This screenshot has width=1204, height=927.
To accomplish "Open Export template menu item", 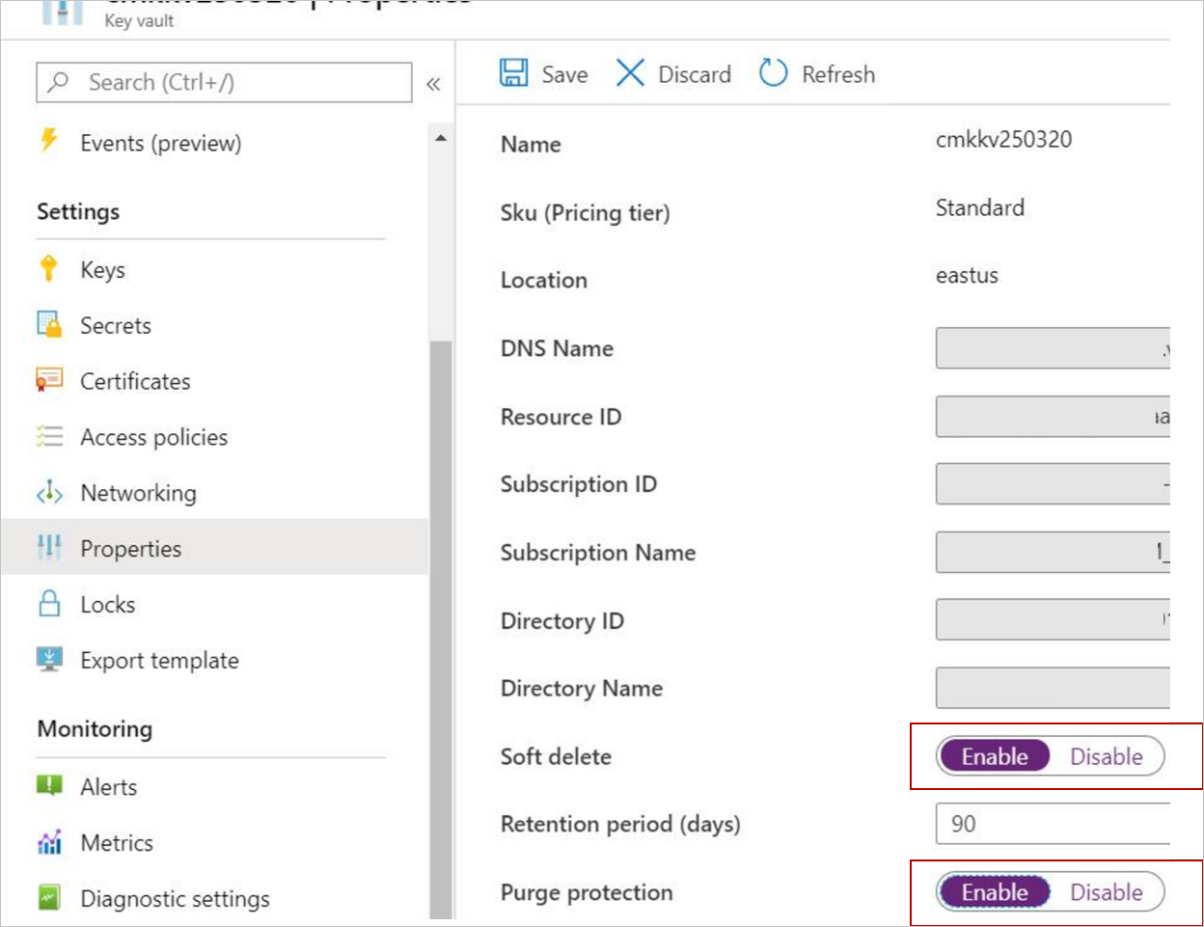I will coord(159,660).
